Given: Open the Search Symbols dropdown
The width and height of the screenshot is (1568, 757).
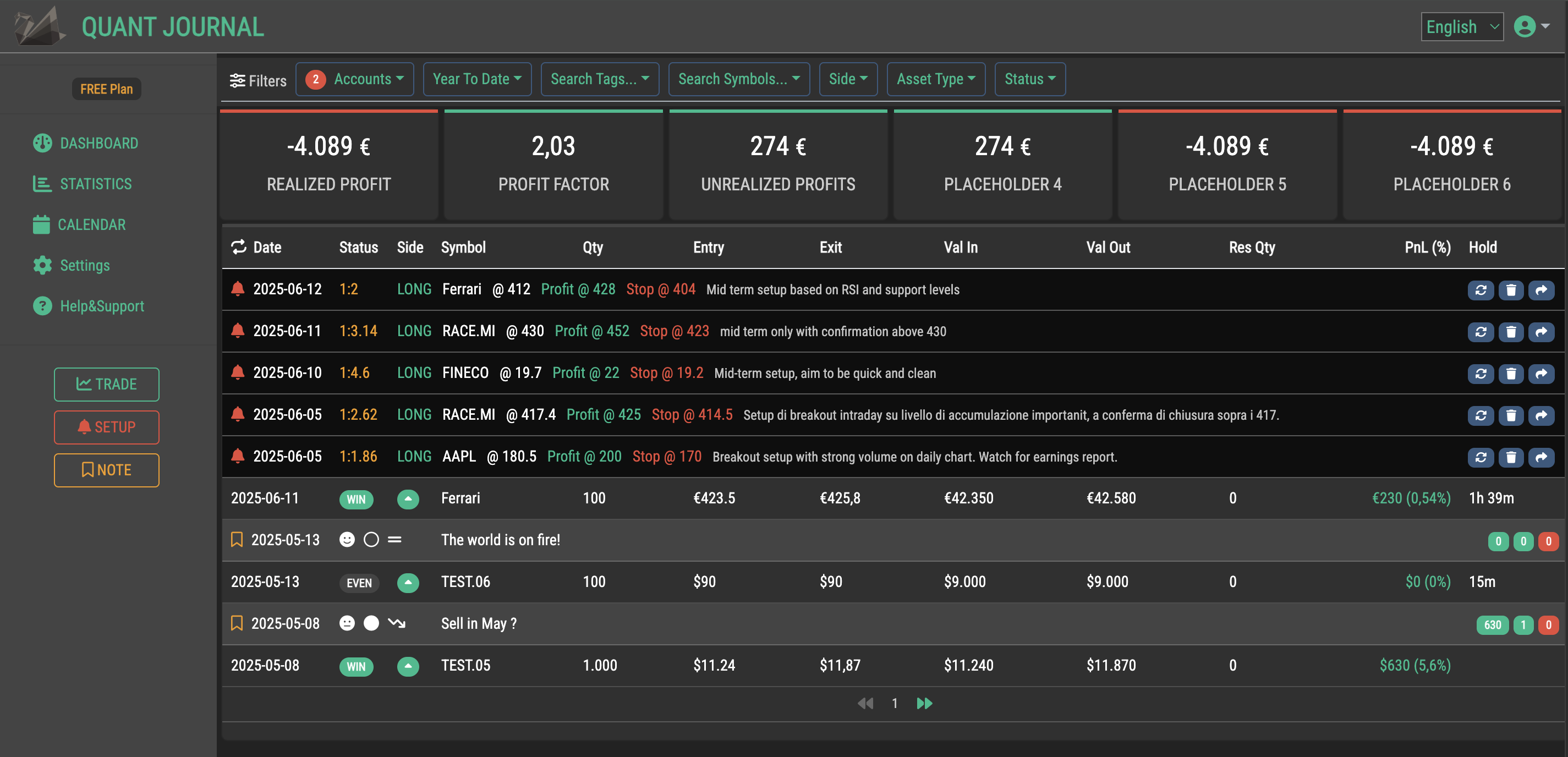Looking at the screenshot, I should pos(739,79).
